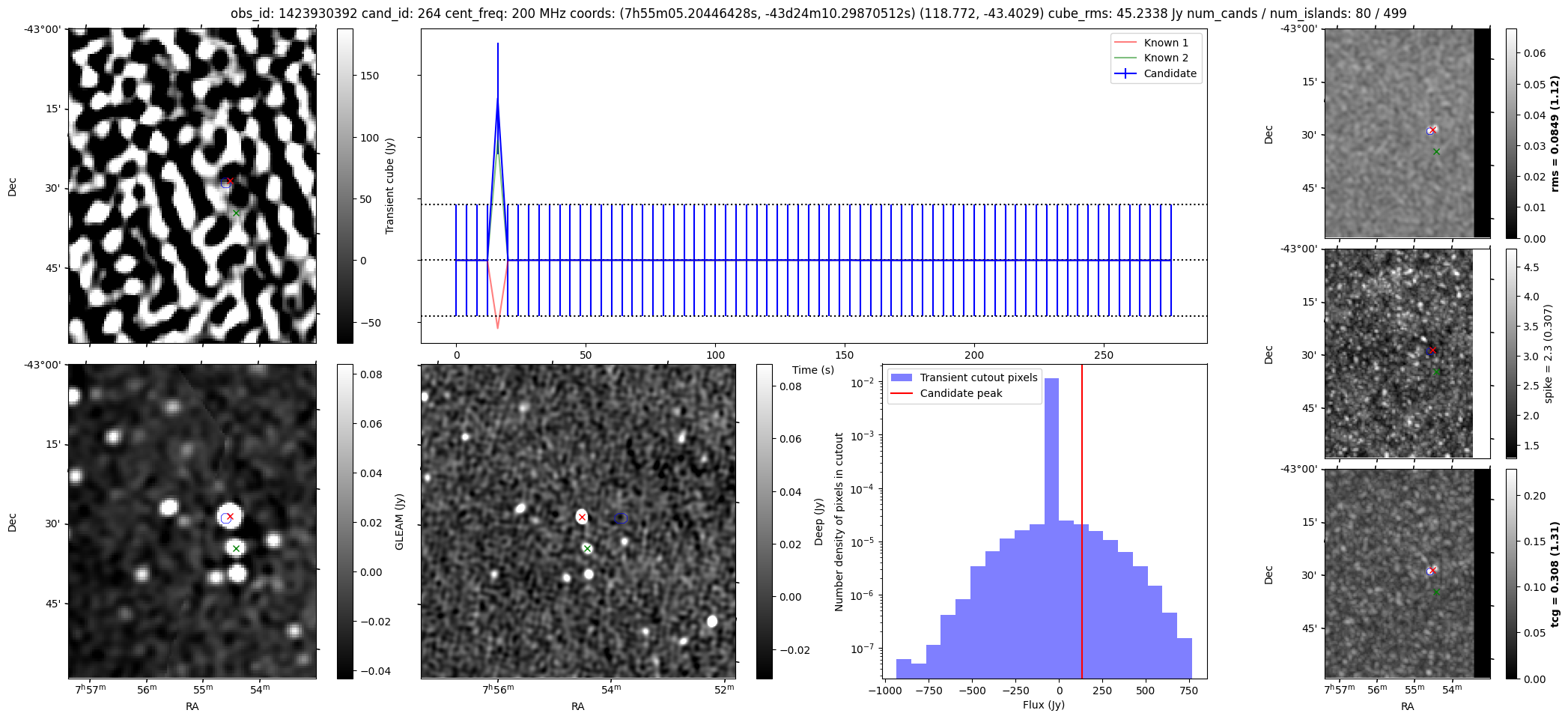Screen dimensions: 1568x719
Task: Click 'Transient cutout pixels' legend entry
Action: (978, 377)
